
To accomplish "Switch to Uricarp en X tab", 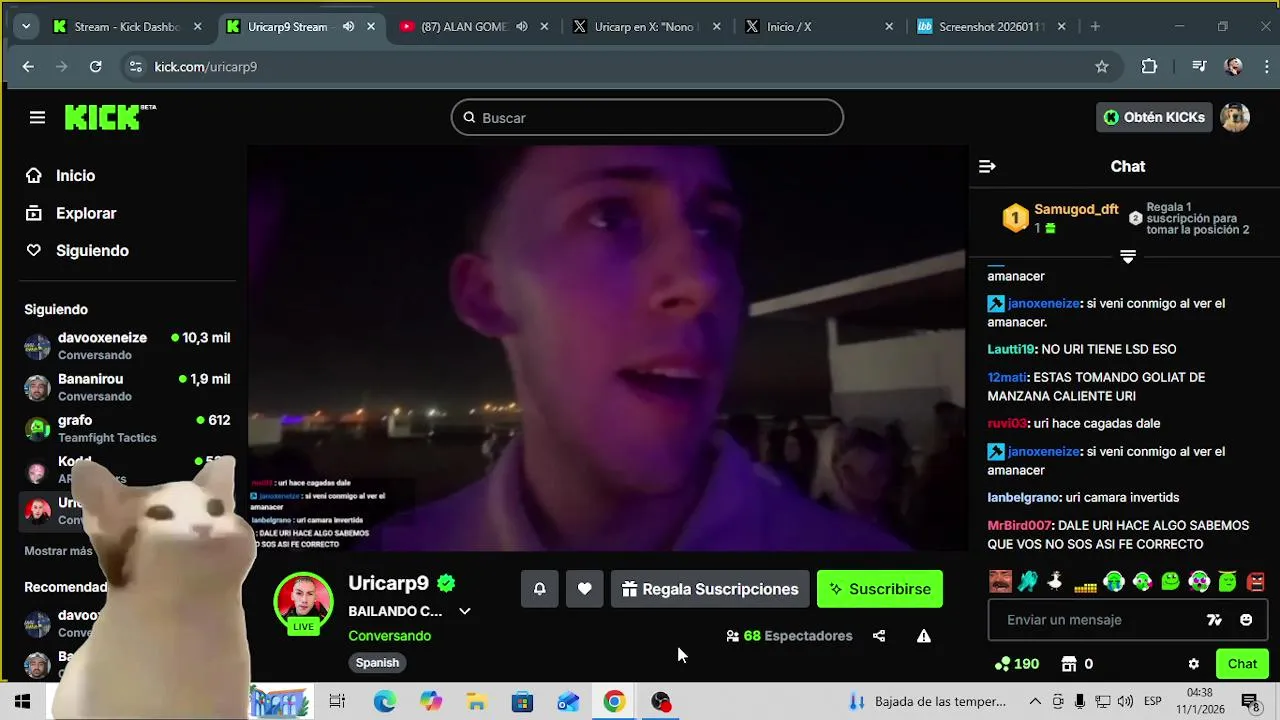I will (644, 27).
